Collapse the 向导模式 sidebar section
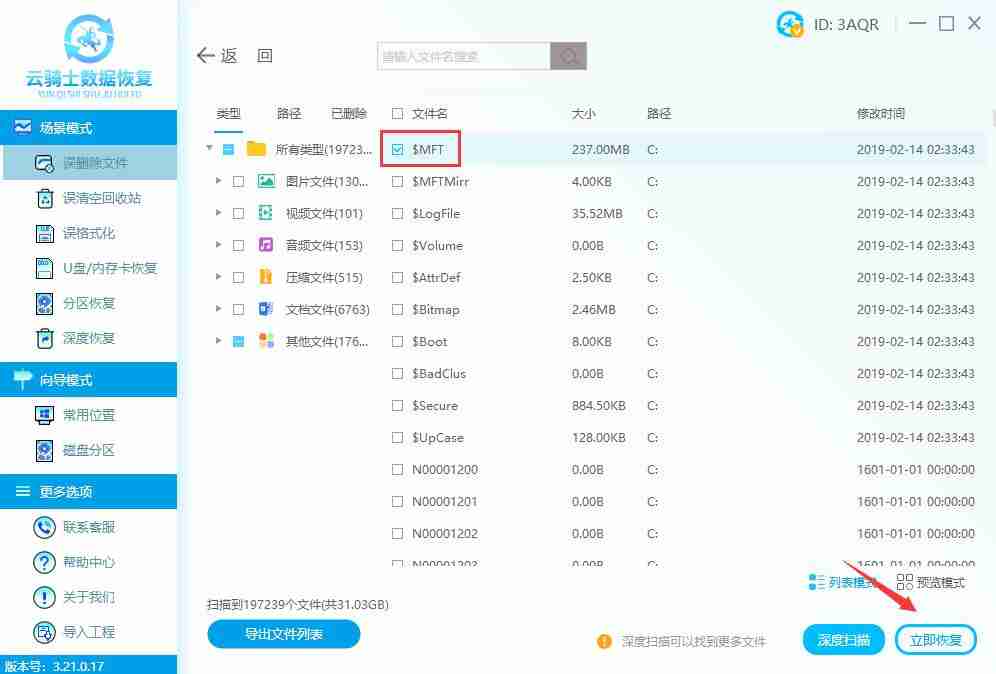The height and width of the screenshot is (674, 996). tap(88, 380)
